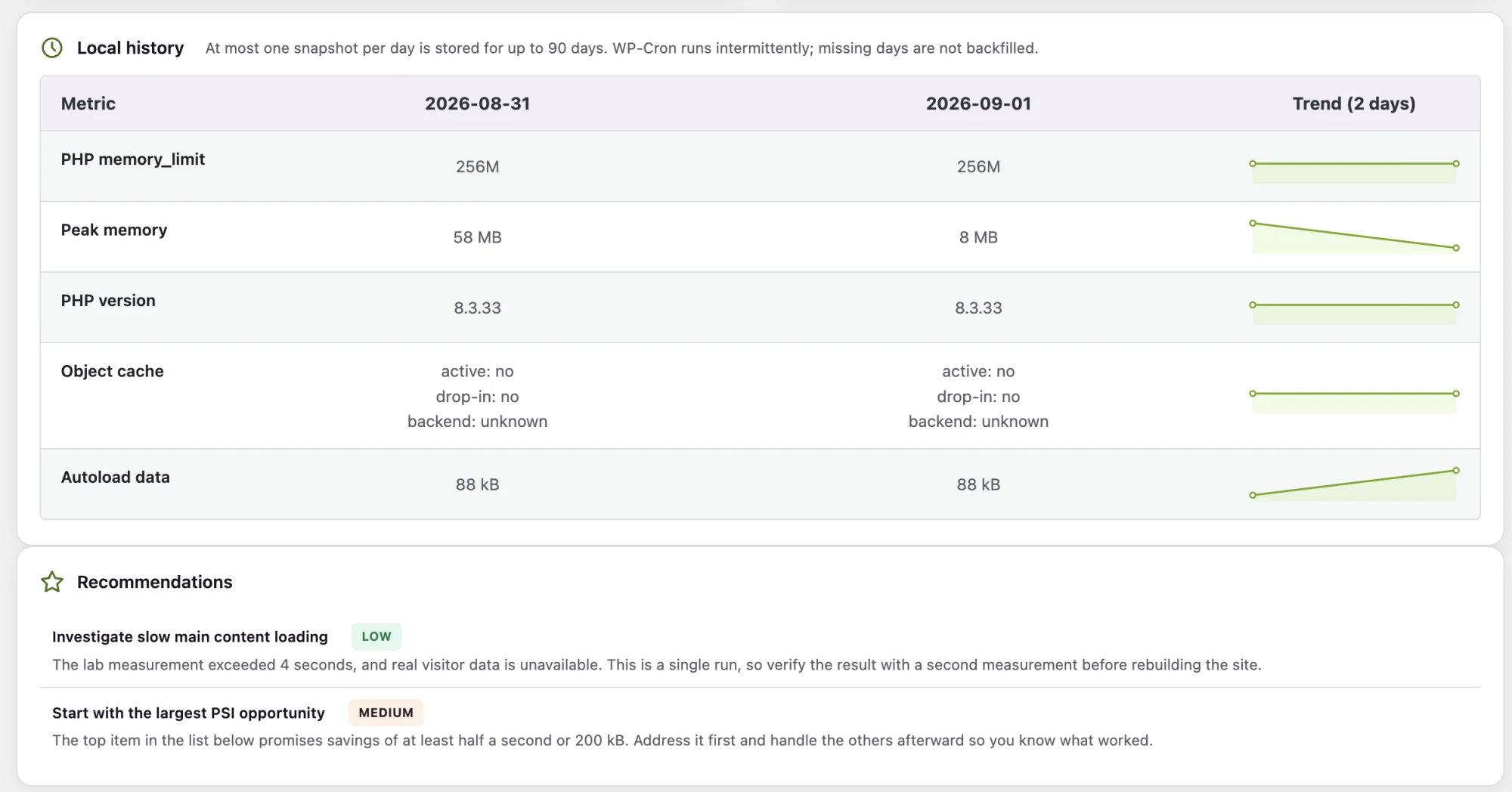Click the snapshot retention note beside Local history
1512x792 pixels.
621,48
